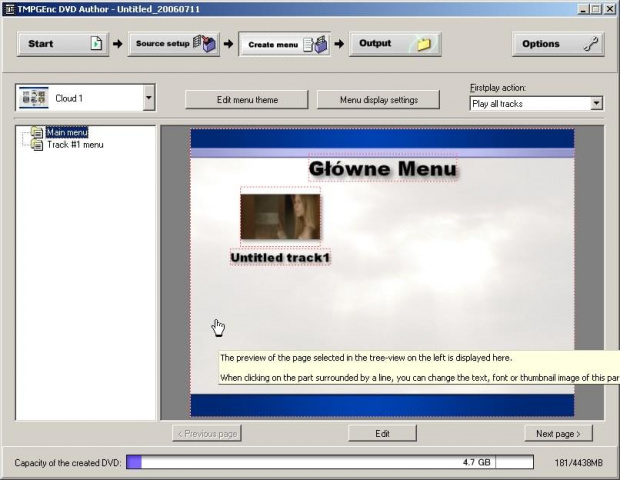Select Main menu in the tree view
This screenshot has width=620, height=480.
(67, 132)
